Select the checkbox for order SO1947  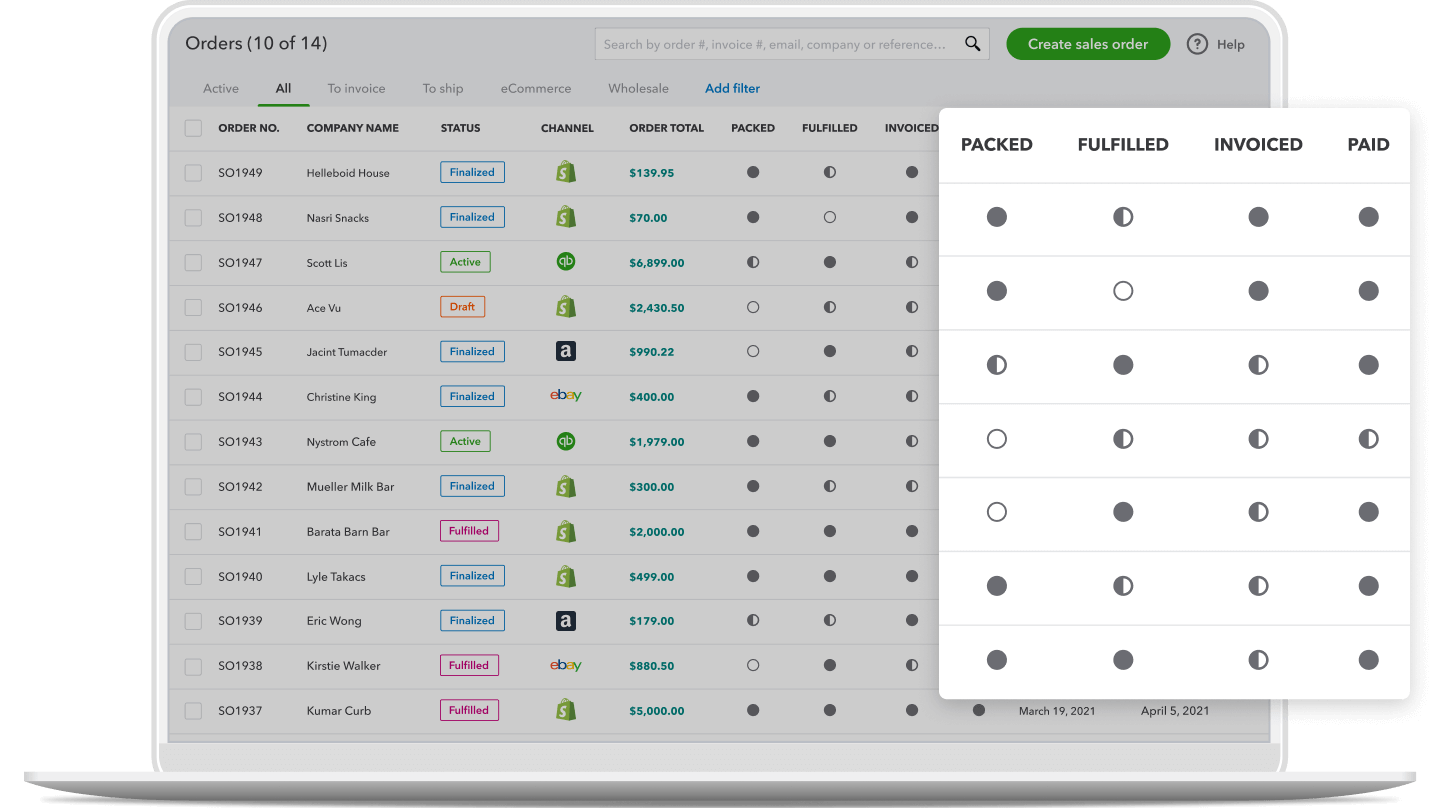point(193,262)
